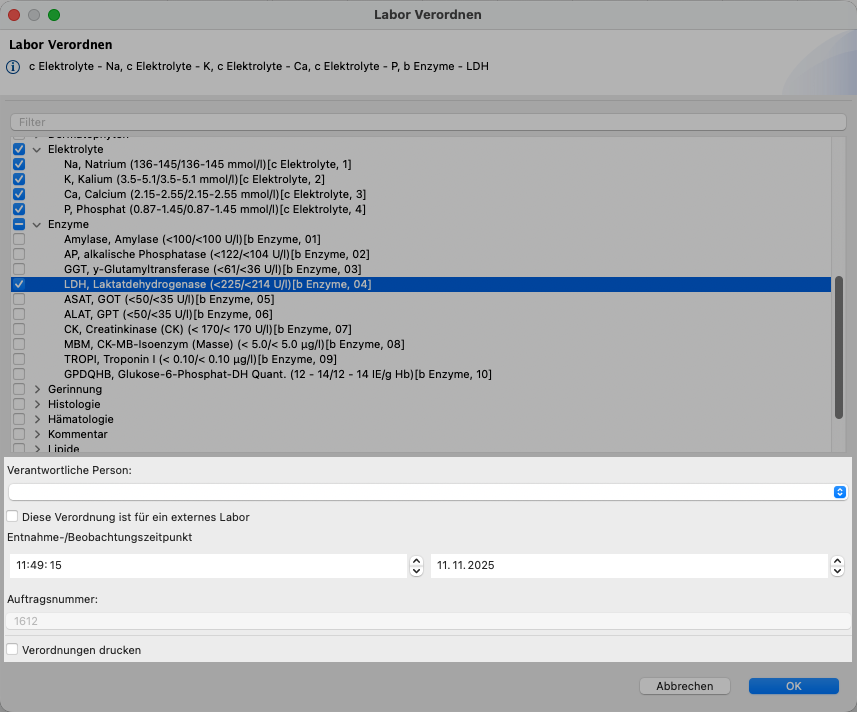This screenshot has width=857, height=712.
Task: Collapse the Enzyme group
Action: point(37,224)
